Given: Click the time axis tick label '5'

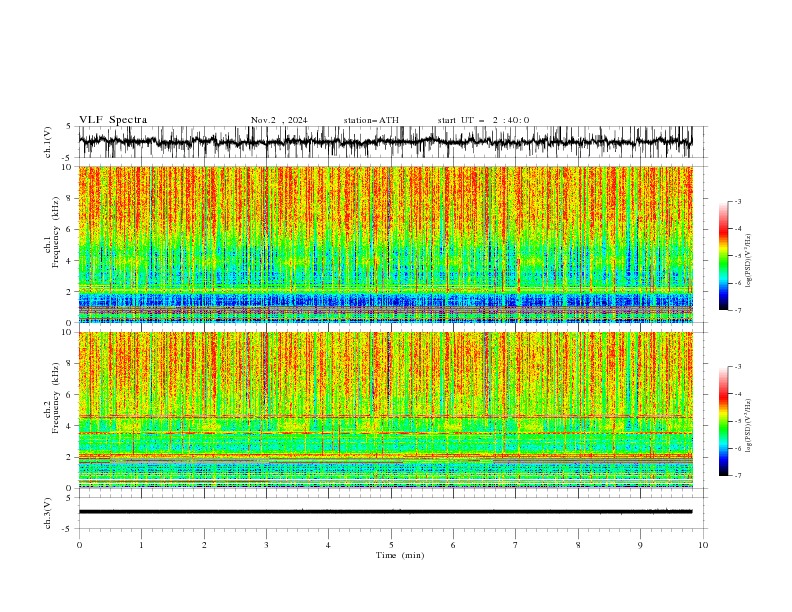Looking at the screenshot, I should pos(391,545).
